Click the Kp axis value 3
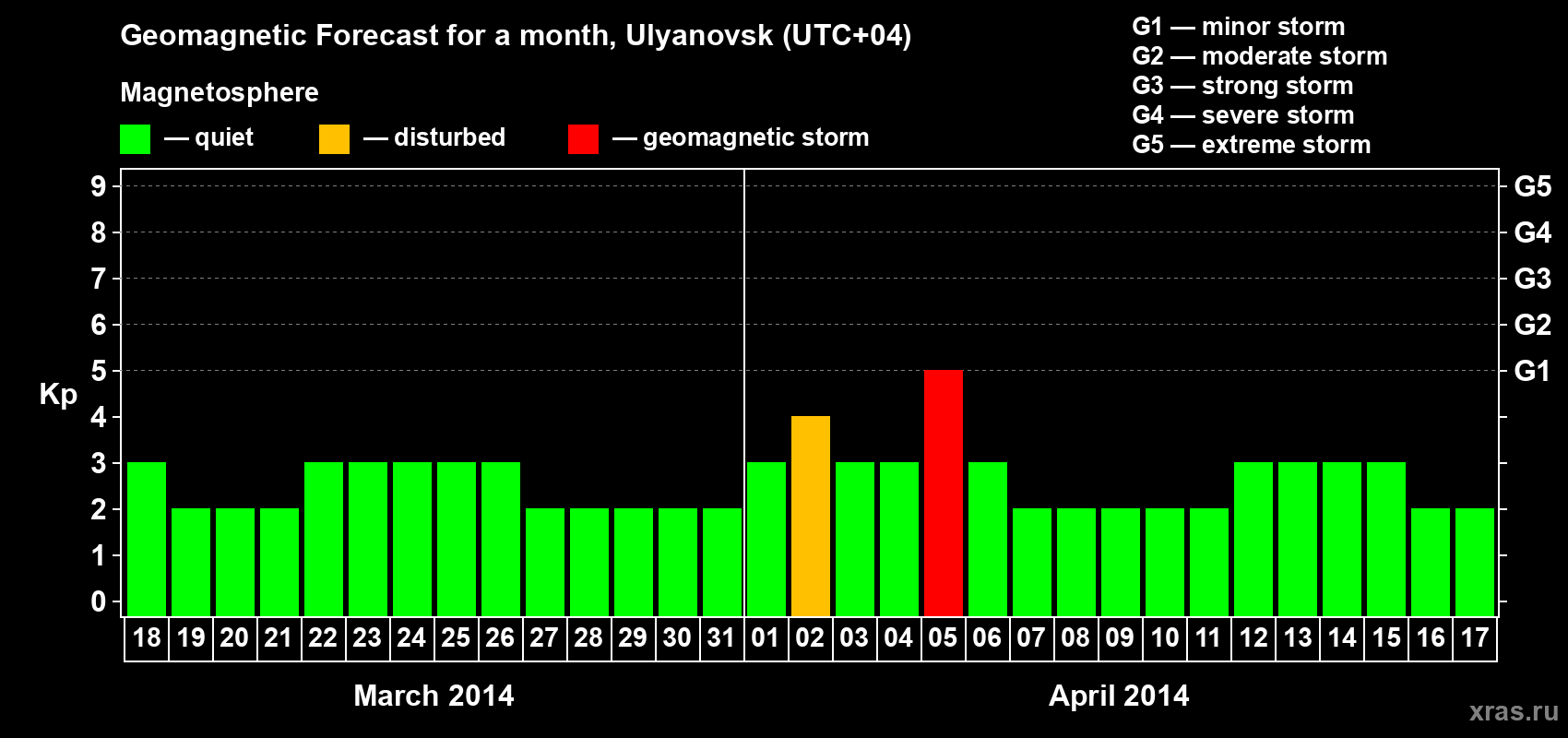The width and height of the screenshot is (1568, 738). [x=99, y=463]
